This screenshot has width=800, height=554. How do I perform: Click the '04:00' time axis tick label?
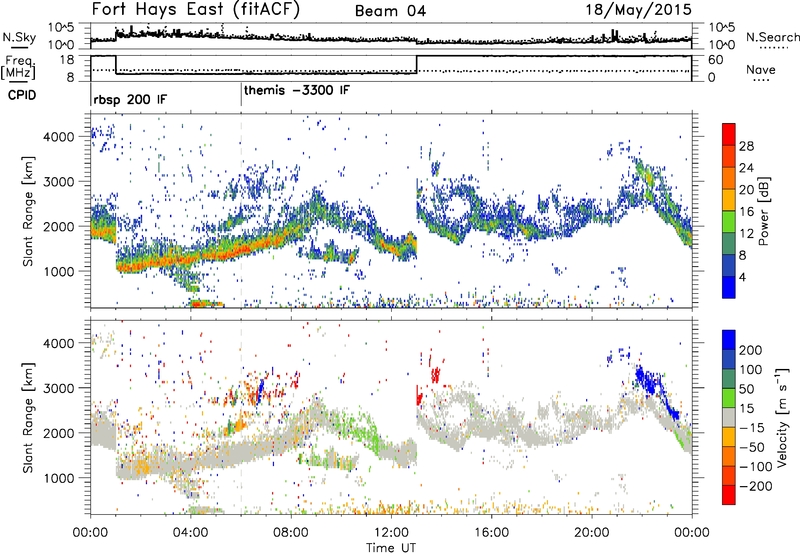[x=190, y=533]
